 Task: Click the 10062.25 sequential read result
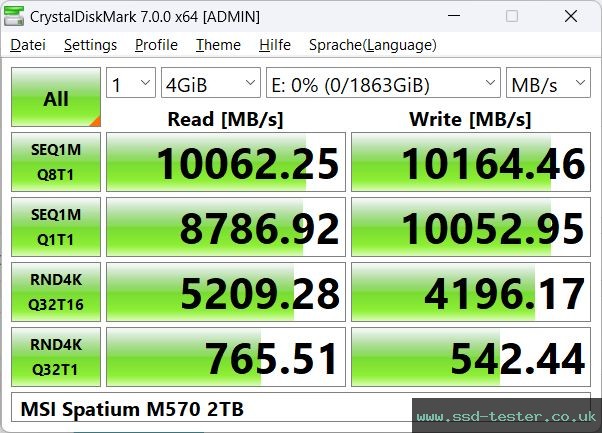tap(226, 162)
